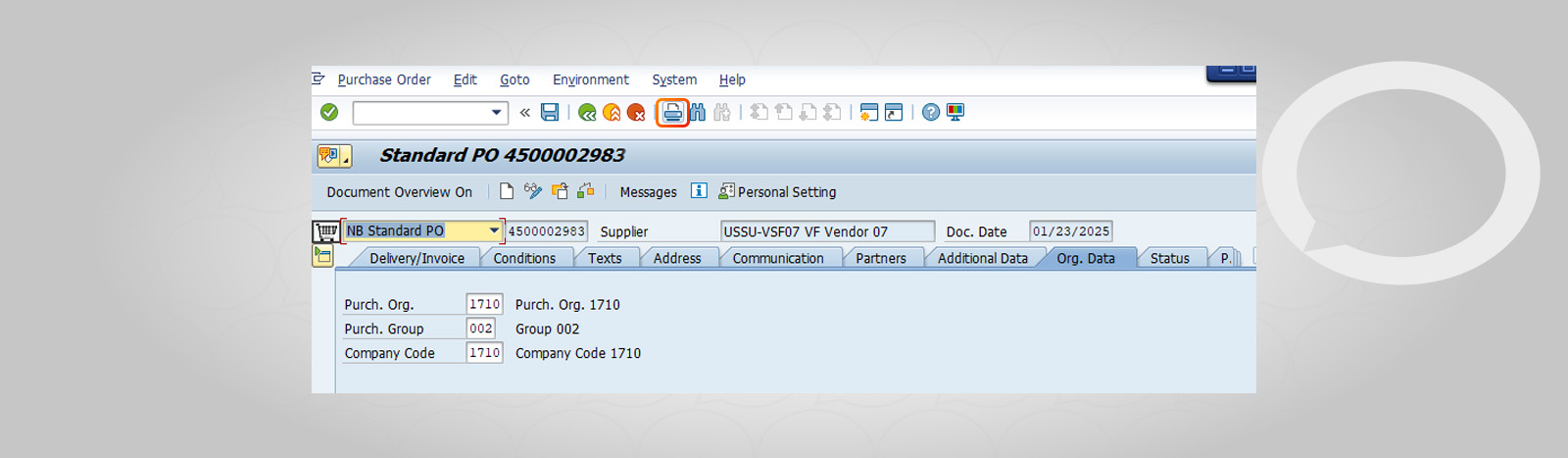Click the Display/Change pencil glasses icon
The width and height of the screenshot is (1568, 458).
pos(533,191)
